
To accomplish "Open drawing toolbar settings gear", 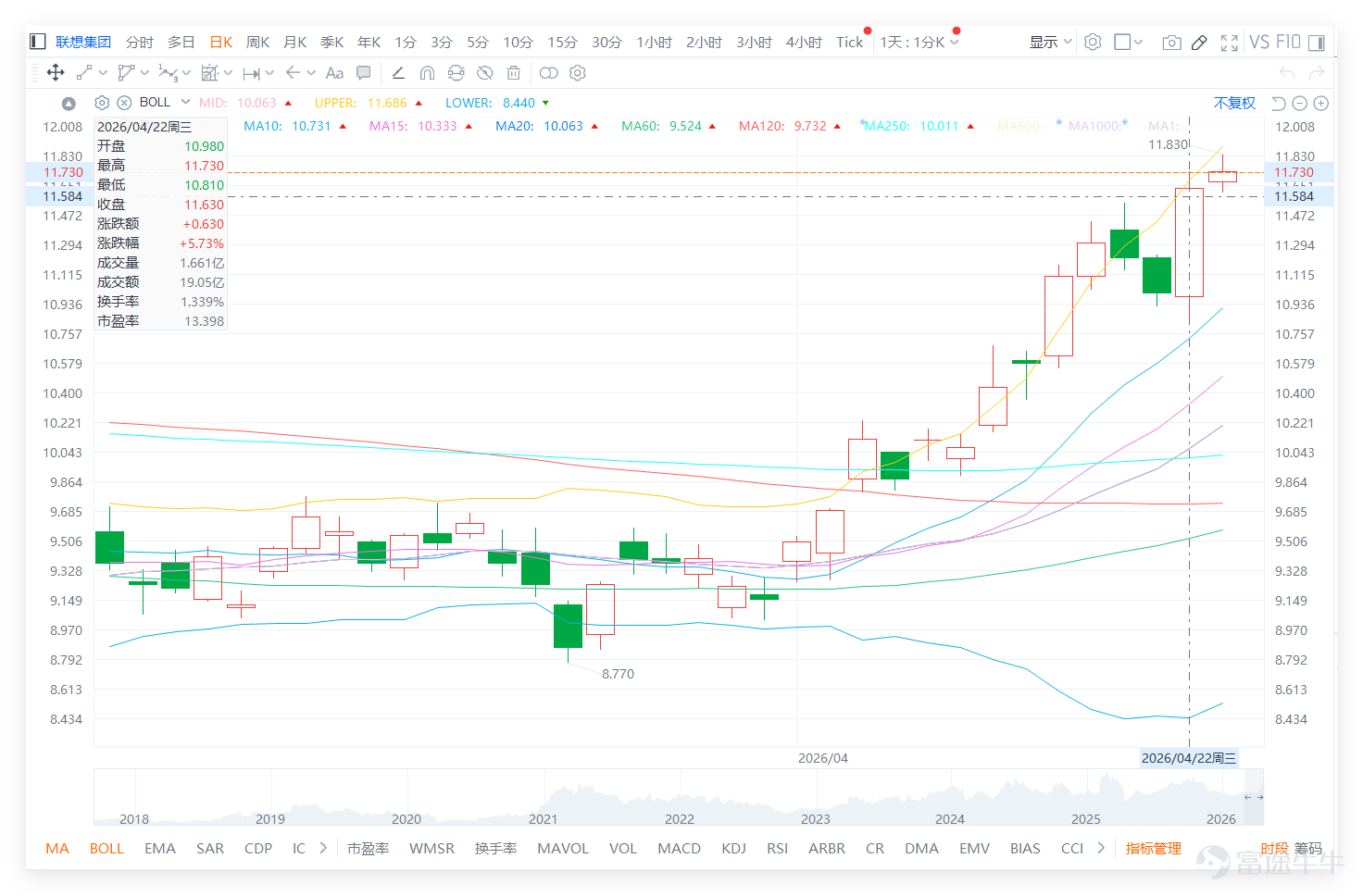I will tap(578, 72).
